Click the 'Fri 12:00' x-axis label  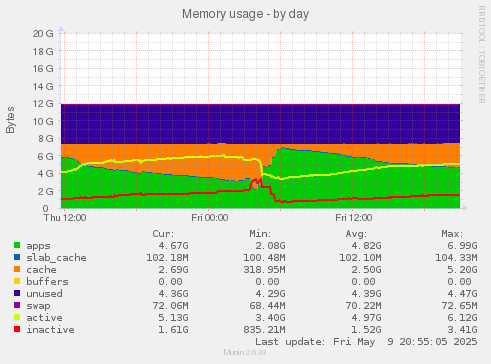(354, 218)
